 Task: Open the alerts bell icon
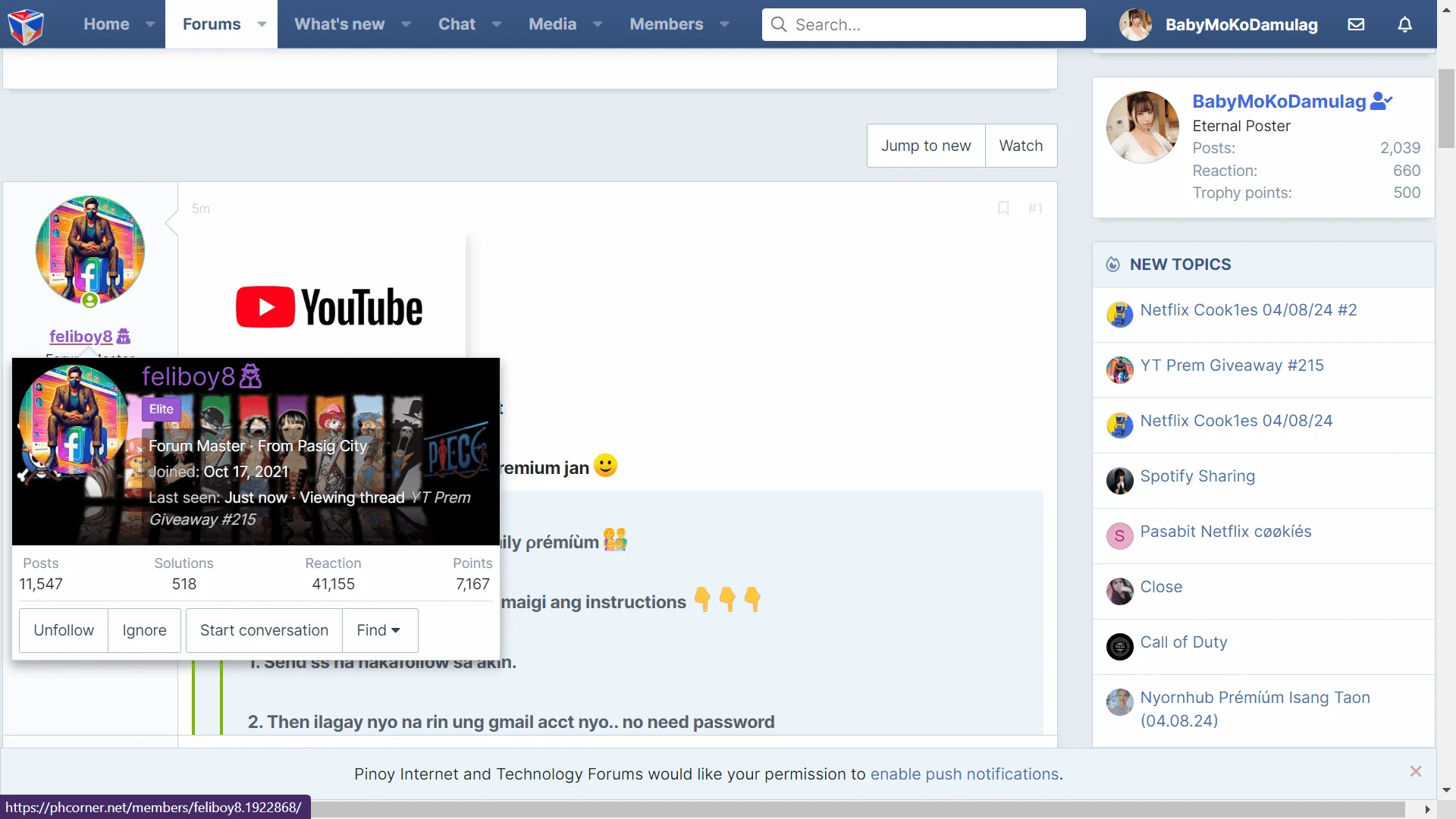tap(1405, 24)
